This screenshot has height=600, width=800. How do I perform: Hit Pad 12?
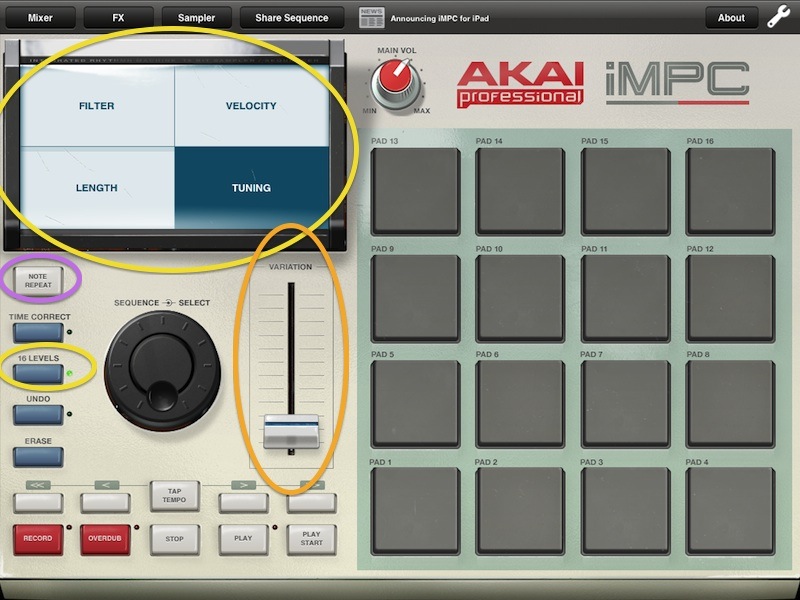(x=731, y=298)
